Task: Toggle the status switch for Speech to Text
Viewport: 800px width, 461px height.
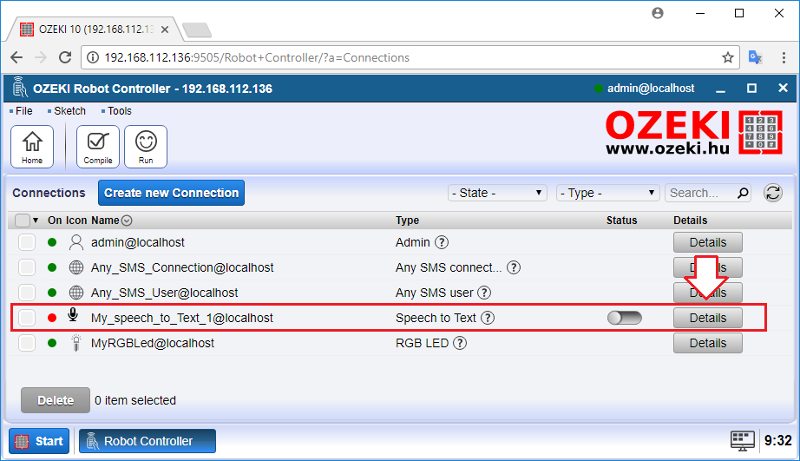Action: 624,318
